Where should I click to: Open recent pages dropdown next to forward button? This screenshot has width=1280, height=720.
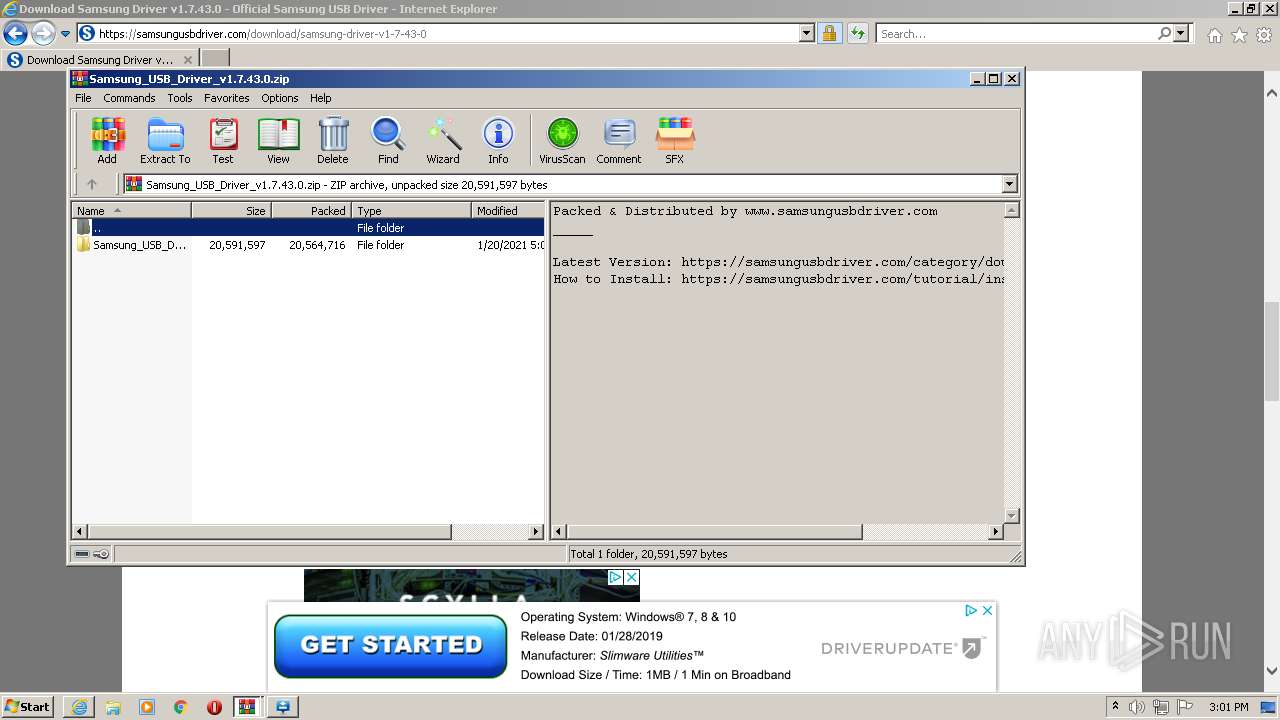pyautogui.click(x=65, y=34)
